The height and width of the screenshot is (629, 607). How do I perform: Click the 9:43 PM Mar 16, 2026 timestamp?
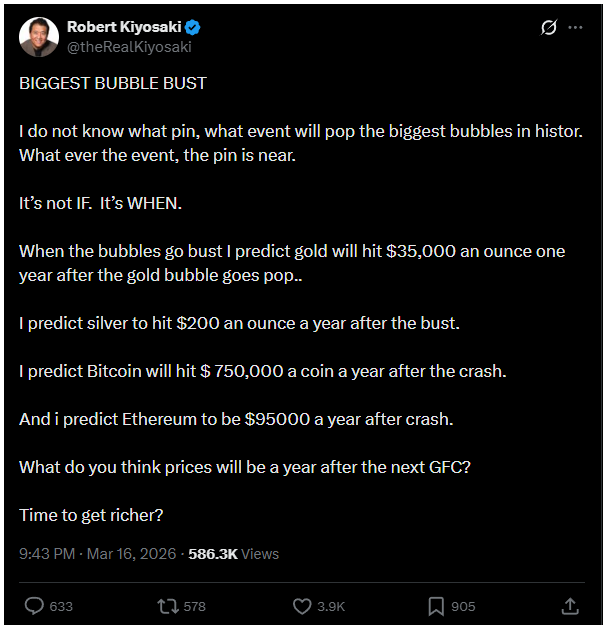[x=98, y=553]
